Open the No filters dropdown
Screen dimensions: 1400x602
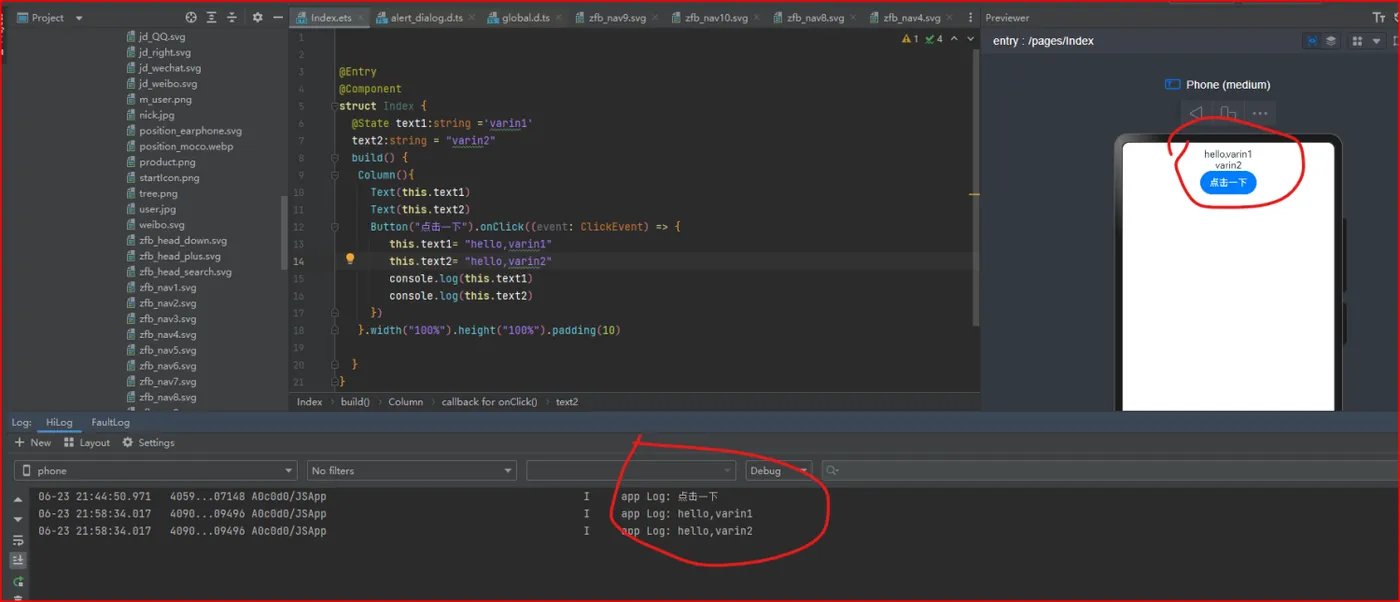411,470
